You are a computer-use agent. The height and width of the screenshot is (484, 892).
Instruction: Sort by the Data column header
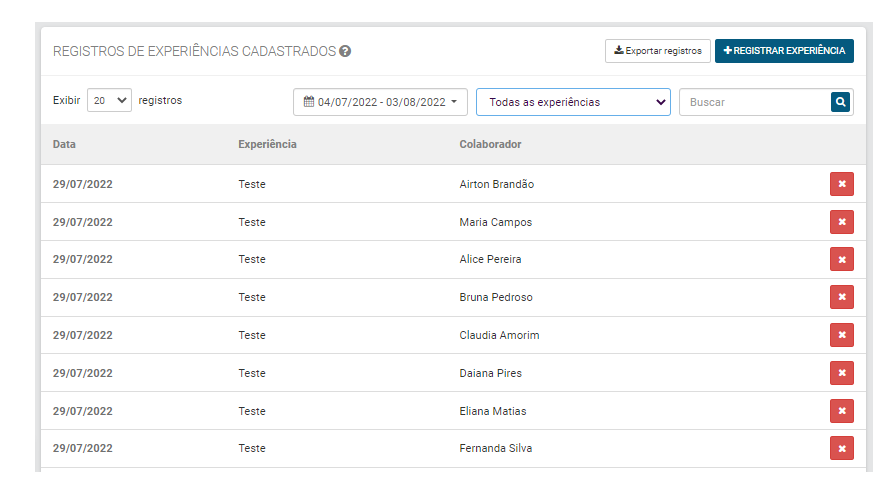64,144
